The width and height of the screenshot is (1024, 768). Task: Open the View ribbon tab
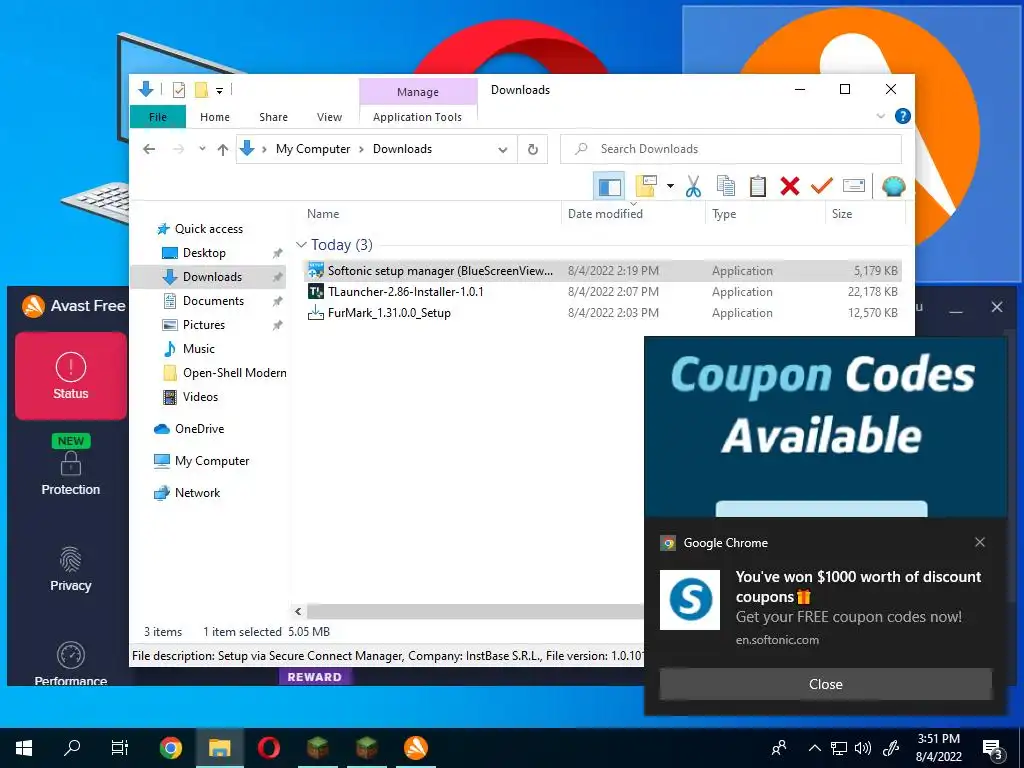click(x=329, y=117)
